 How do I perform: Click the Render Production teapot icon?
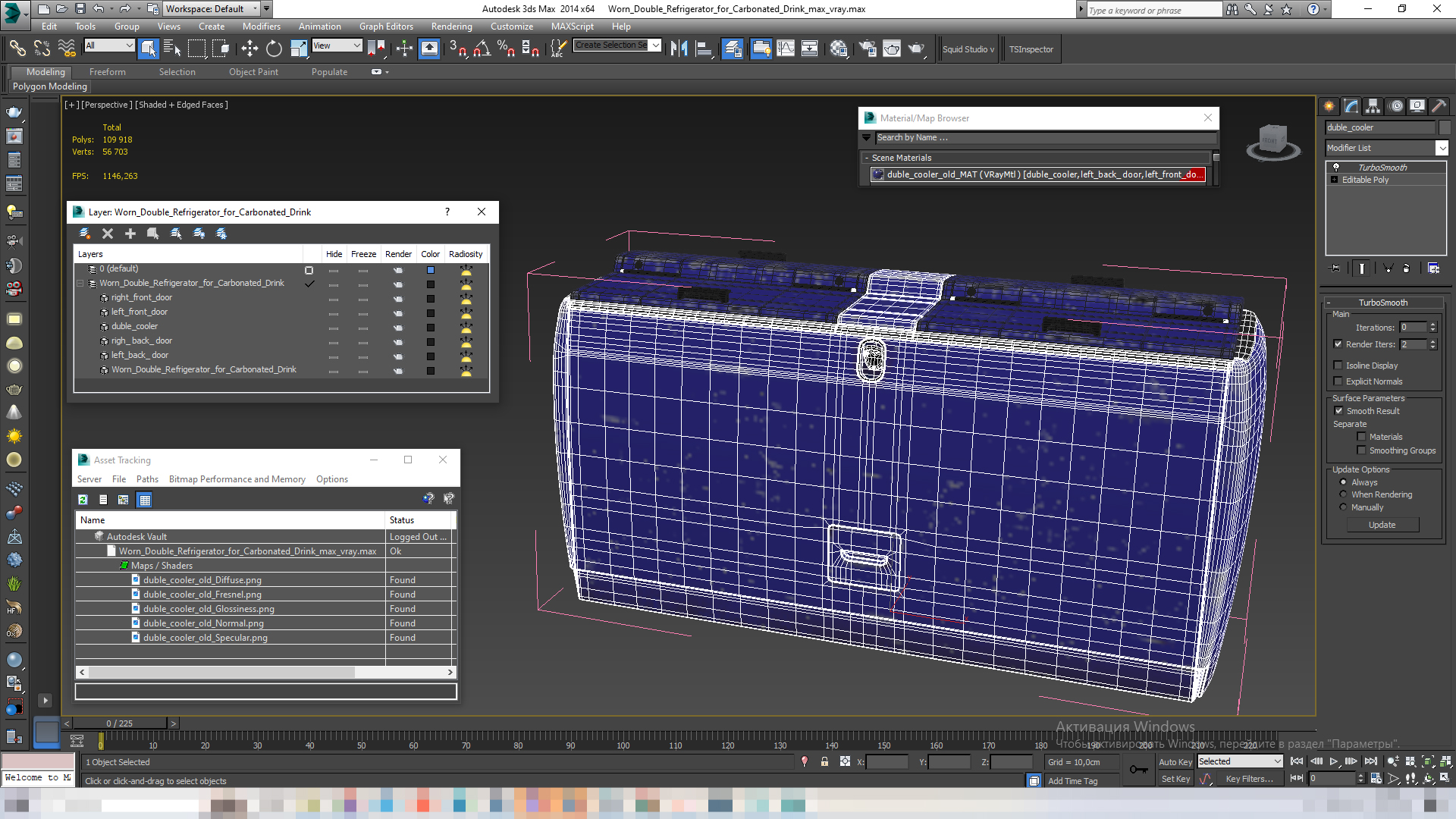(916, 49)
